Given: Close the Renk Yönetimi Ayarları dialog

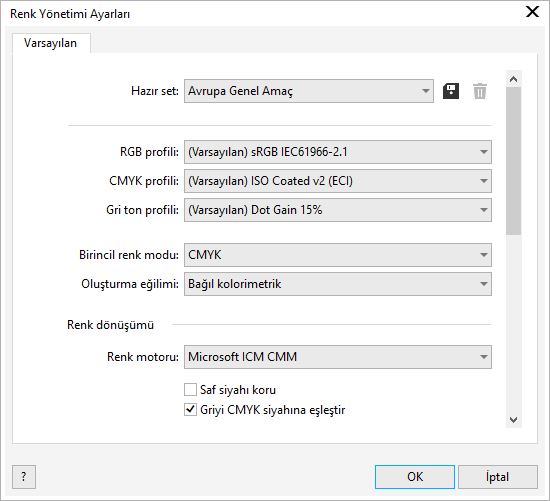Looking at the screenshot, I should [x=532, y=12].
